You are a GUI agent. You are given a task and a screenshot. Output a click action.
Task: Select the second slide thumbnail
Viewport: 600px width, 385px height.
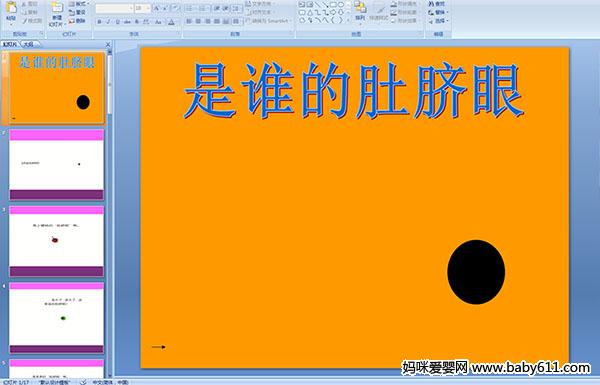(57, 165)
